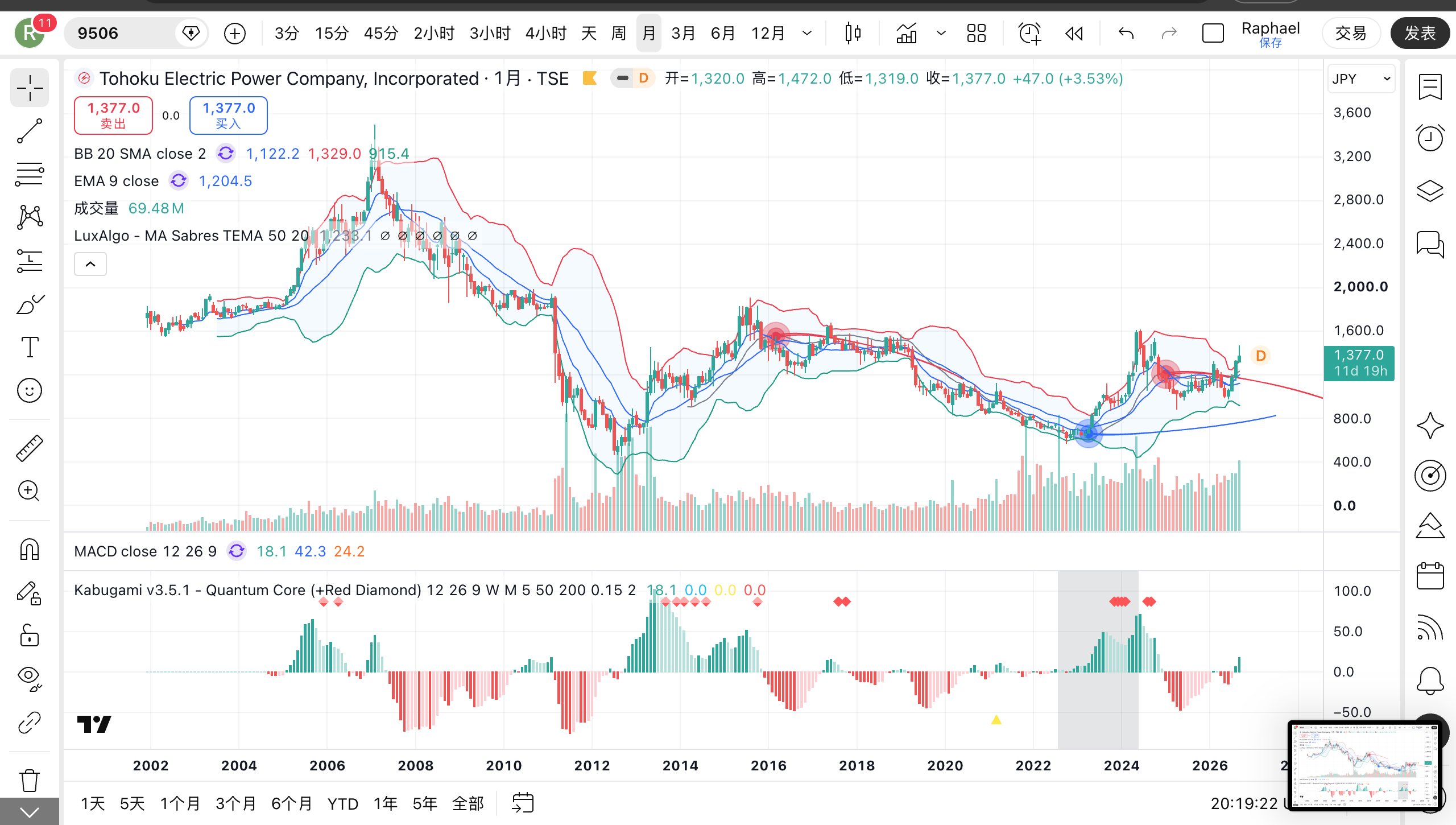The height and width of the screenshot is (825, 1456).
Task: Create a new price alert
Action: [1029, 34]
